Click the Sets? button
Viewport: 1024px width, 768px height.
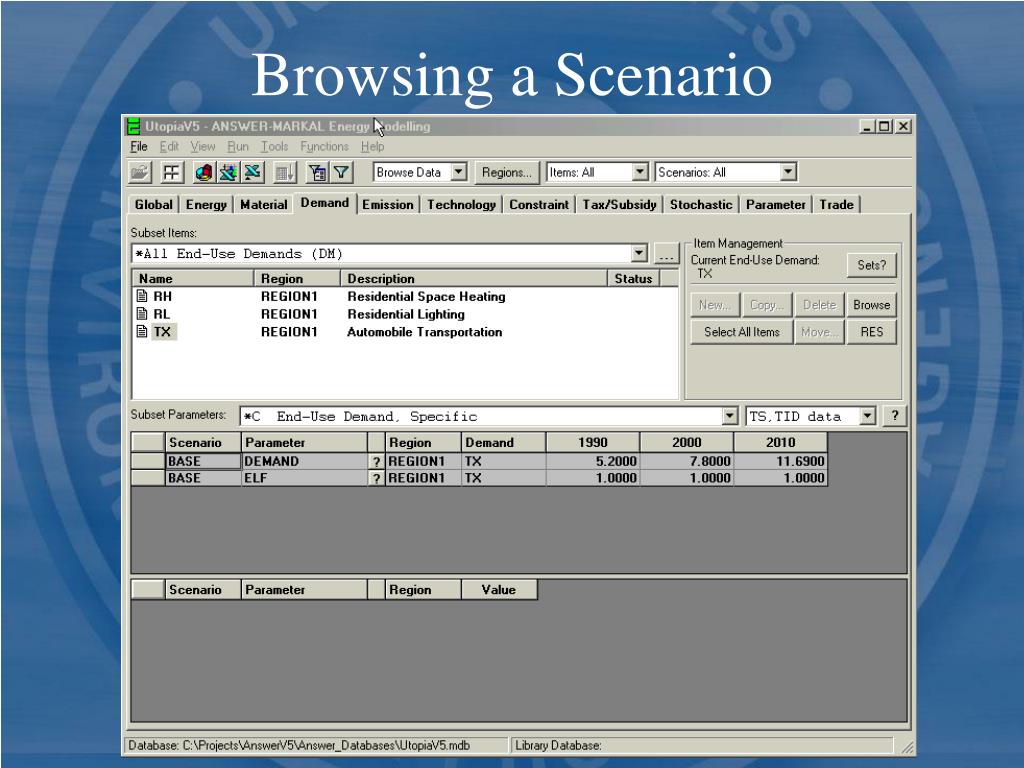872,265
